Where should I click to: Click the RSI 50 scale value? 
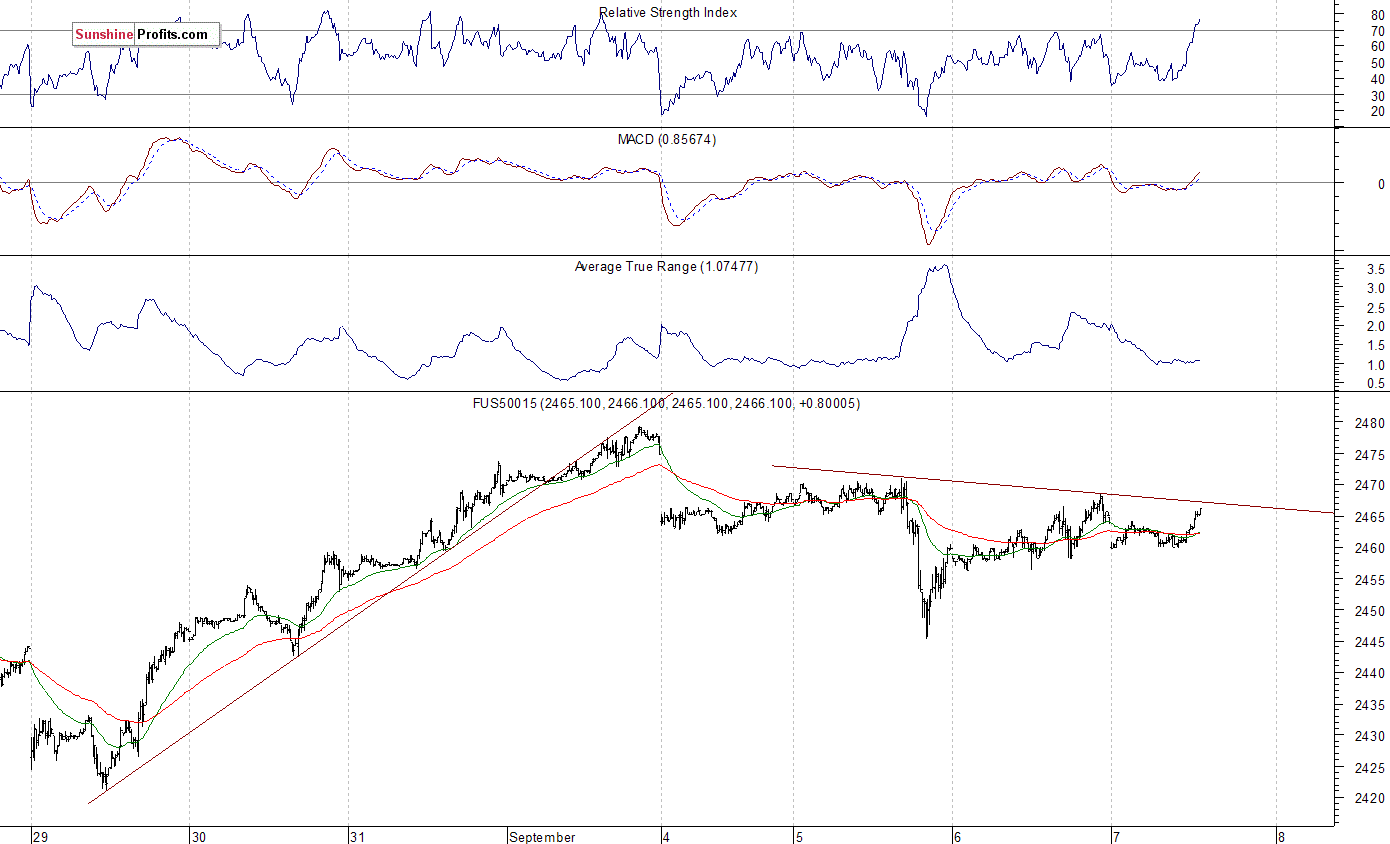[x=1378, y=63]
